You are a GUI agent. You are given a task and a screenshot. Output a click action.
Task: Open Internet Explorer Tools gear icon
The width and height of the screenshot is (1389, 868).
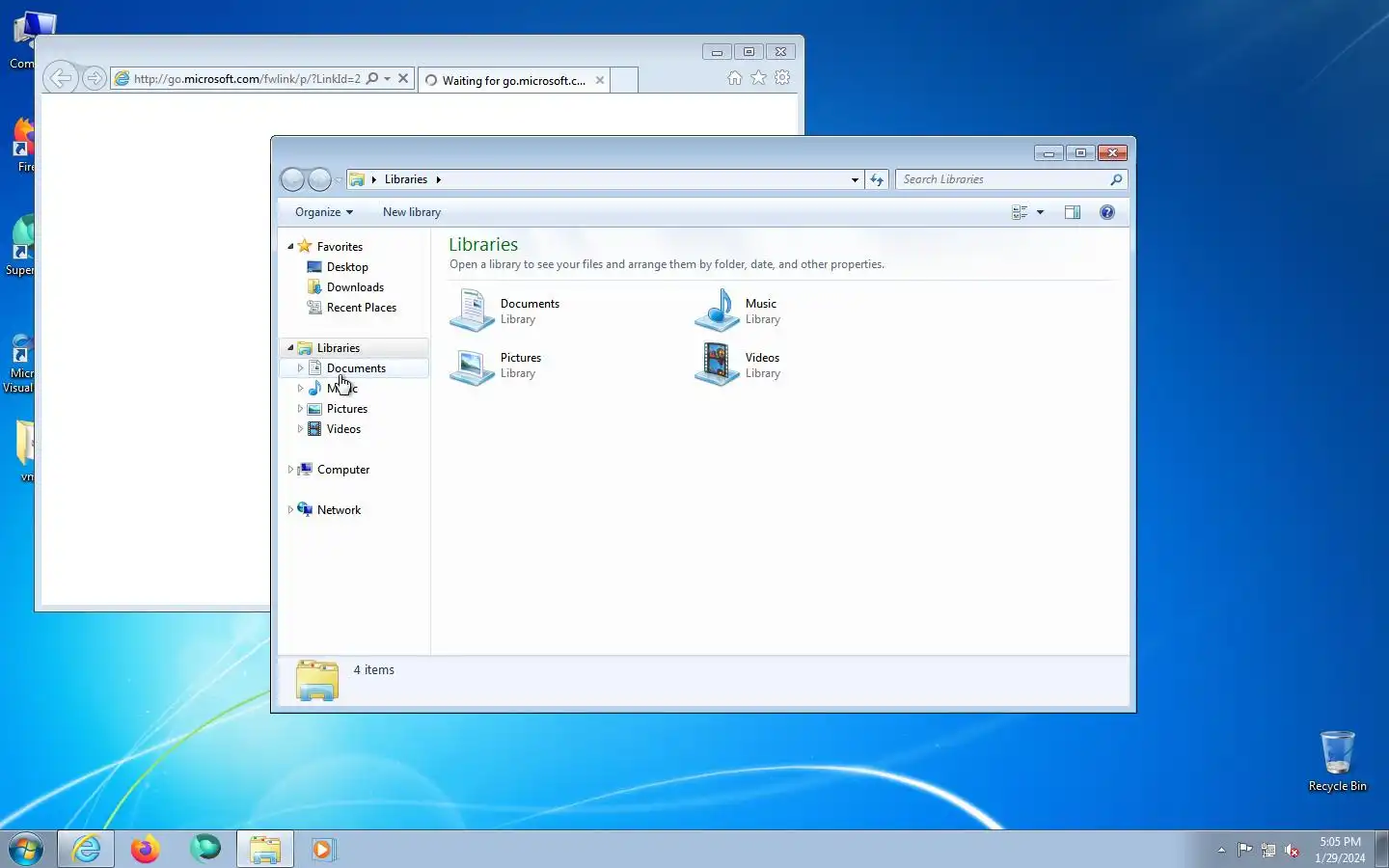782,78
